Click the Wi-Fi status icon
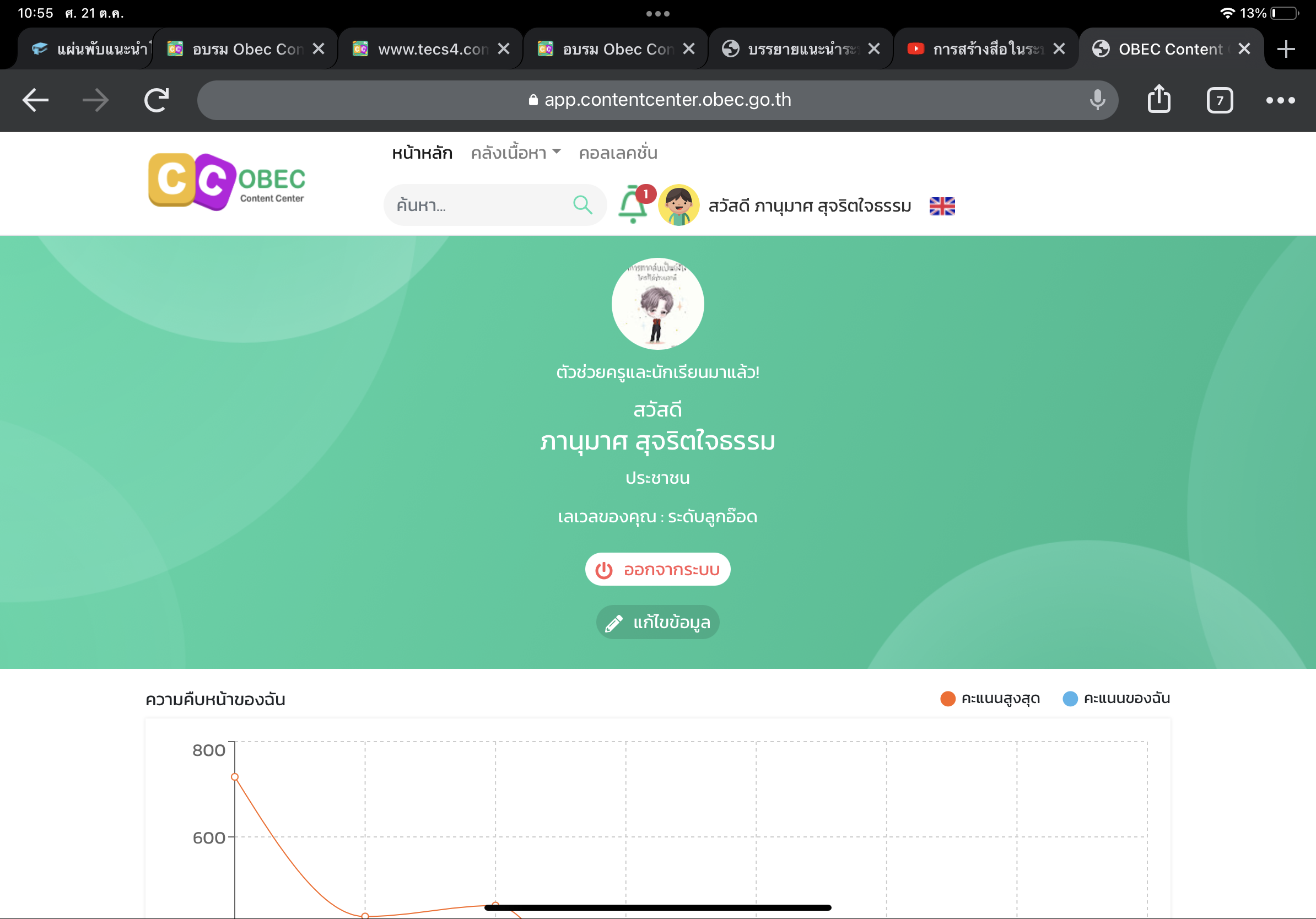The width and height of the screenshot is (1316, 919). pyautogui.click(x=1227, y=13)
